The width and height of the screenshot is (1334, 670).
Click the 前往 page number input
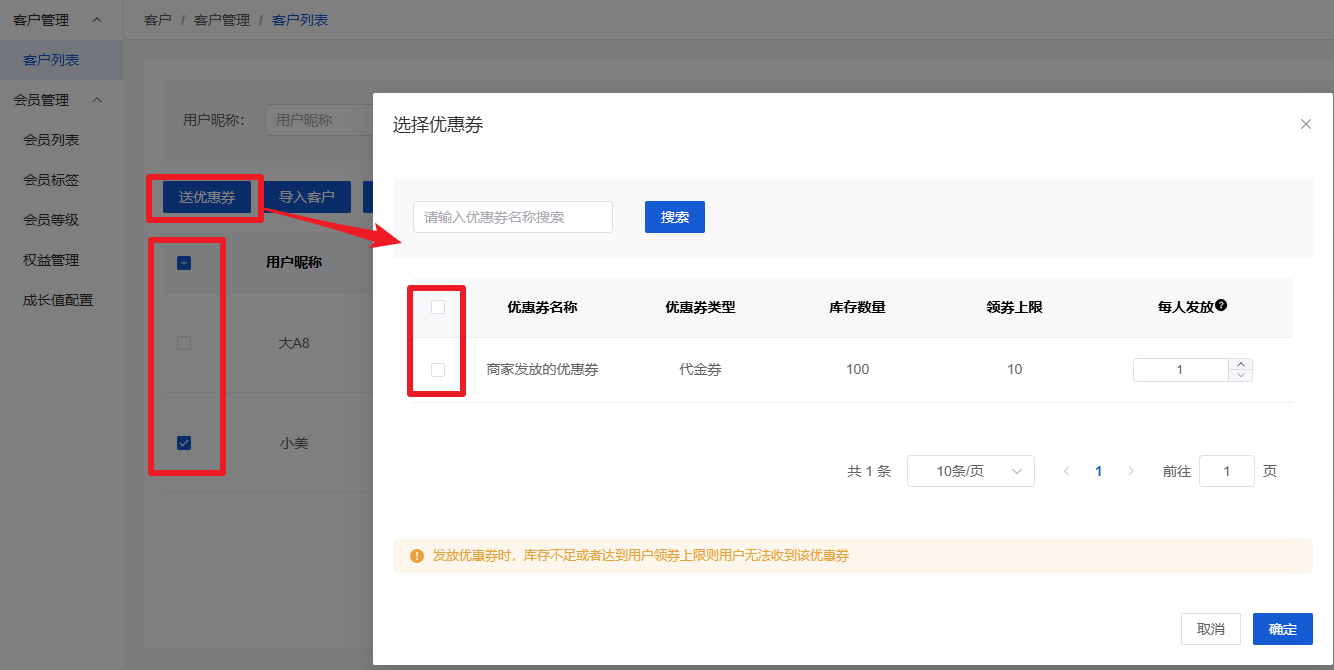1227,471
